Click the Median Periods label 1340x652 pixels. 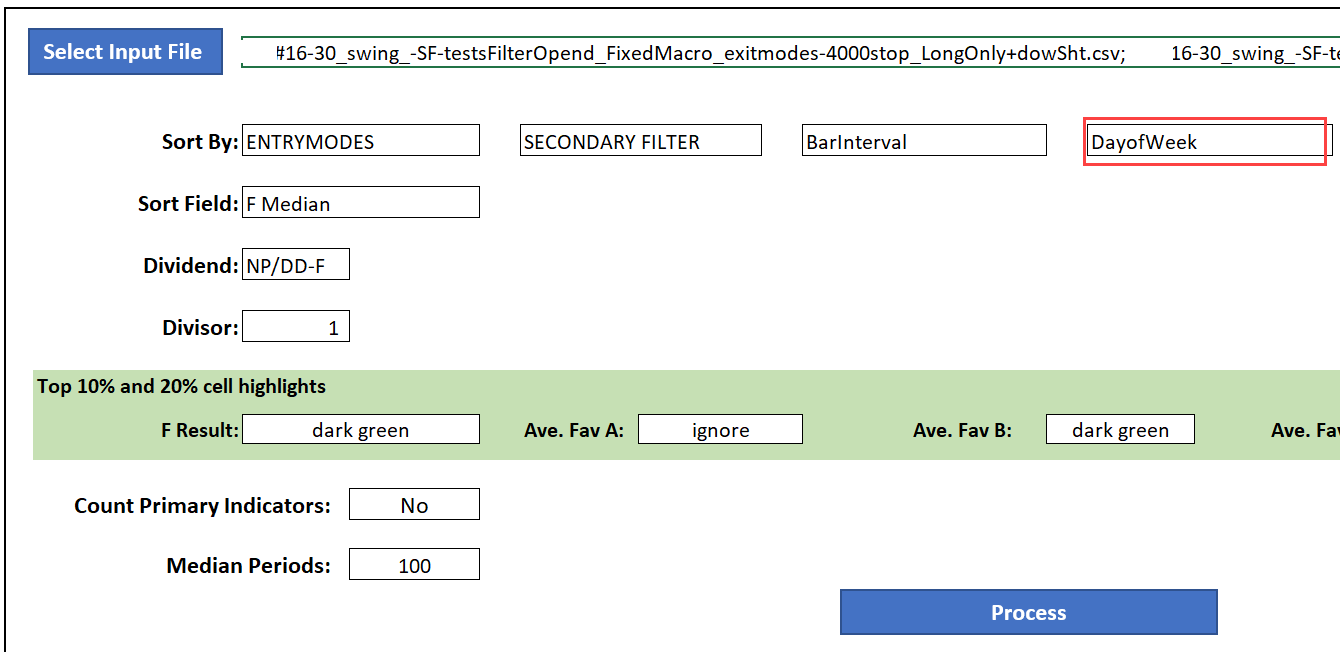coord(248,565)
